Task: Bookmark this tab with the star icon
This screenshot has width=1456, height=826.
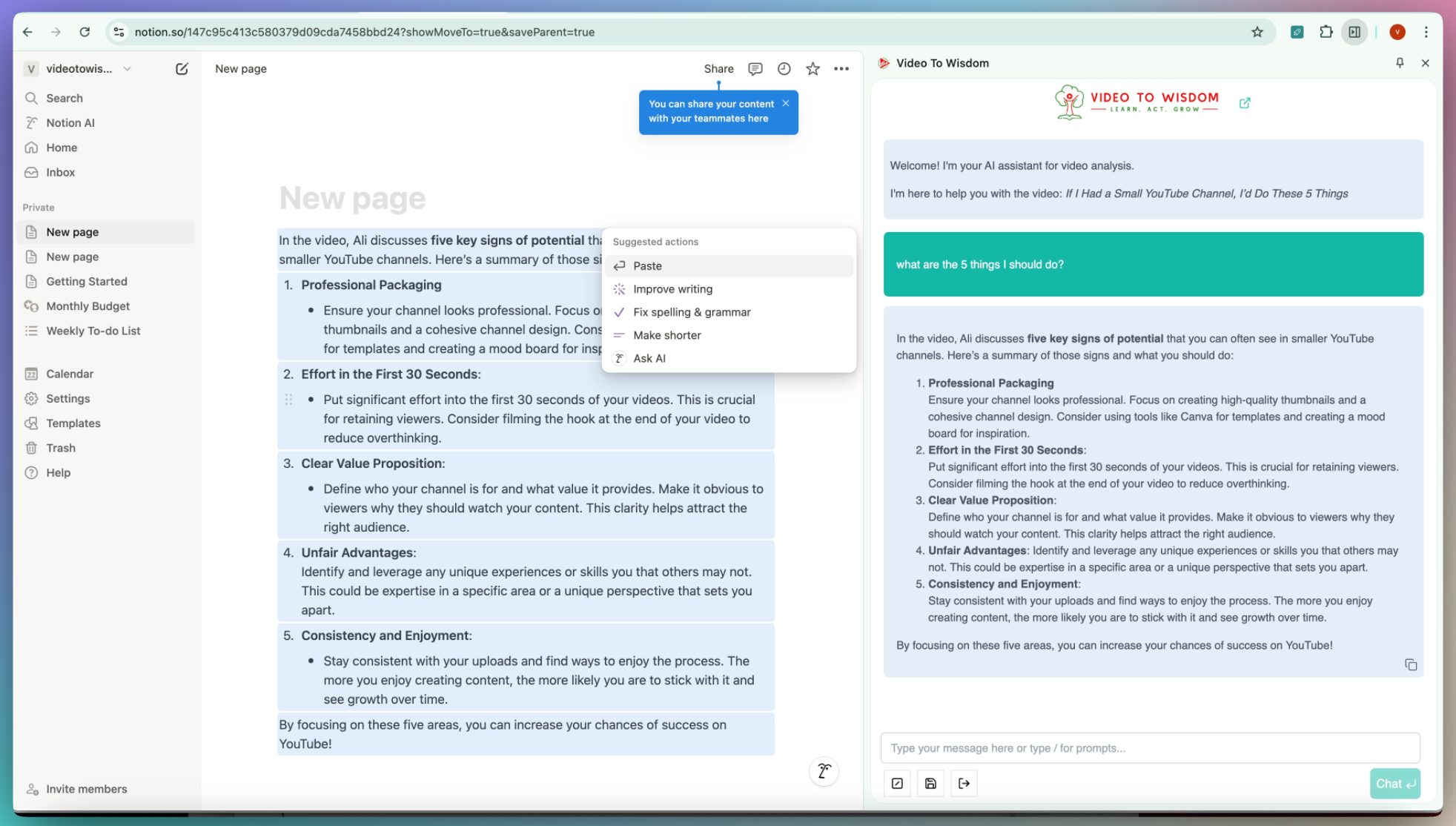Action: point(1257,32)
